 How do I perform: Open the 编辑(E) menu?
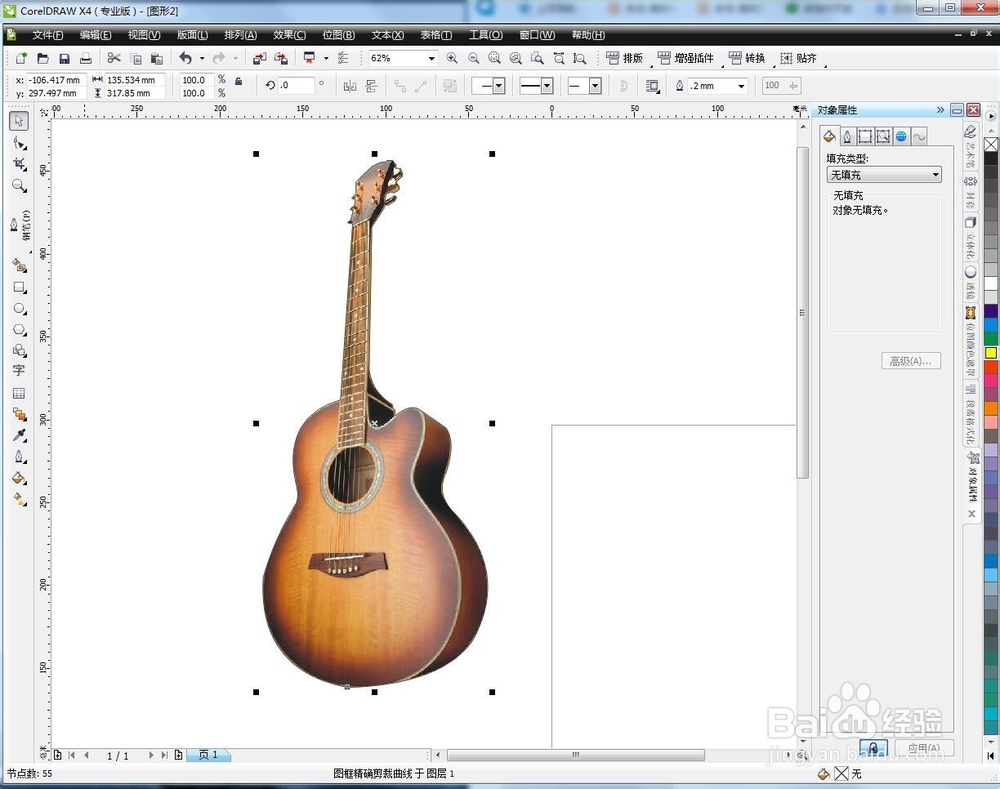point(96,35)
